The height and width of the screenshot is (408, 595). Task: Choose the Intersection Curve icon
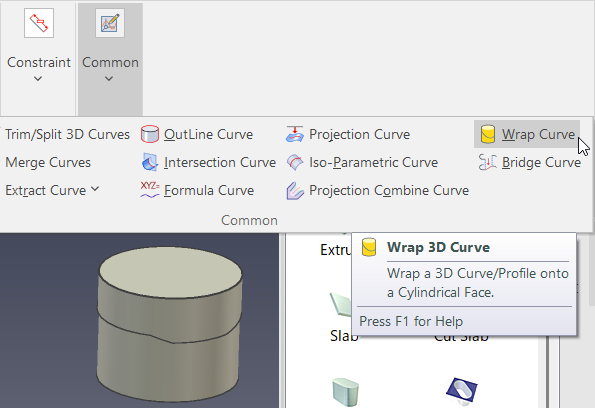[x=150, y=162]
